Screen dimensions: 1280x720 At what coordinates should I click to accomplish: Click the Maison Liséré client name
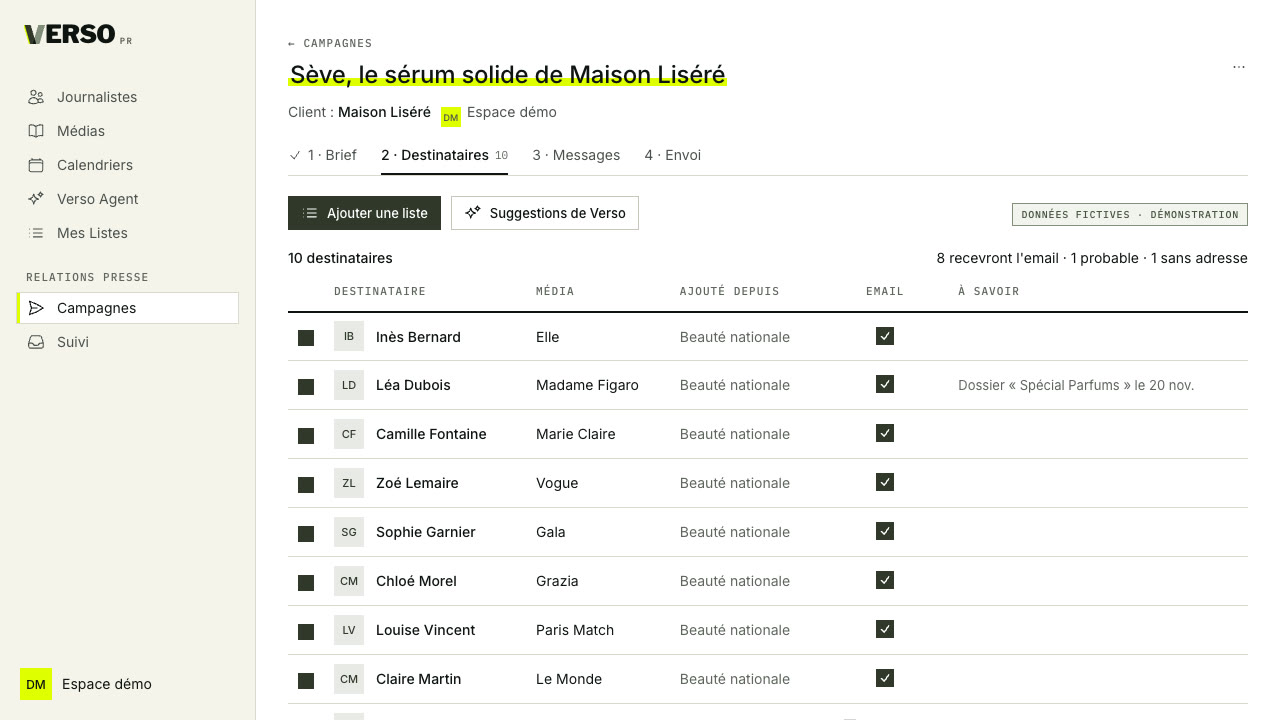coord(384,112)
